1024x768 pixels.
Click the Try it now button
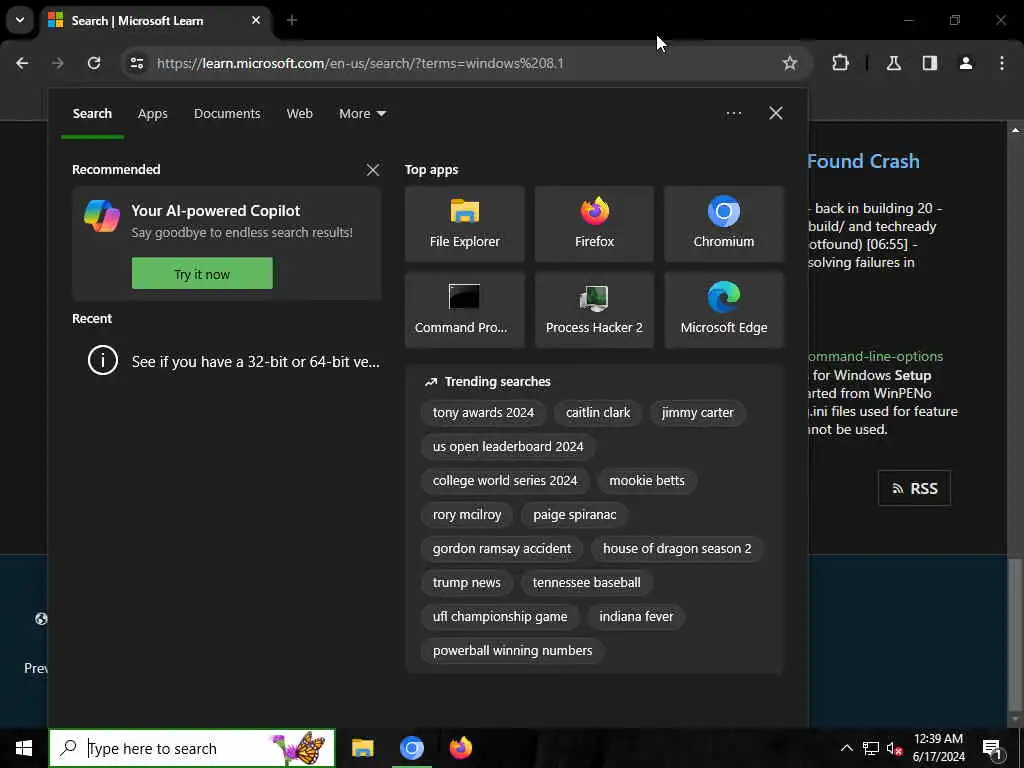coord(202,274)
